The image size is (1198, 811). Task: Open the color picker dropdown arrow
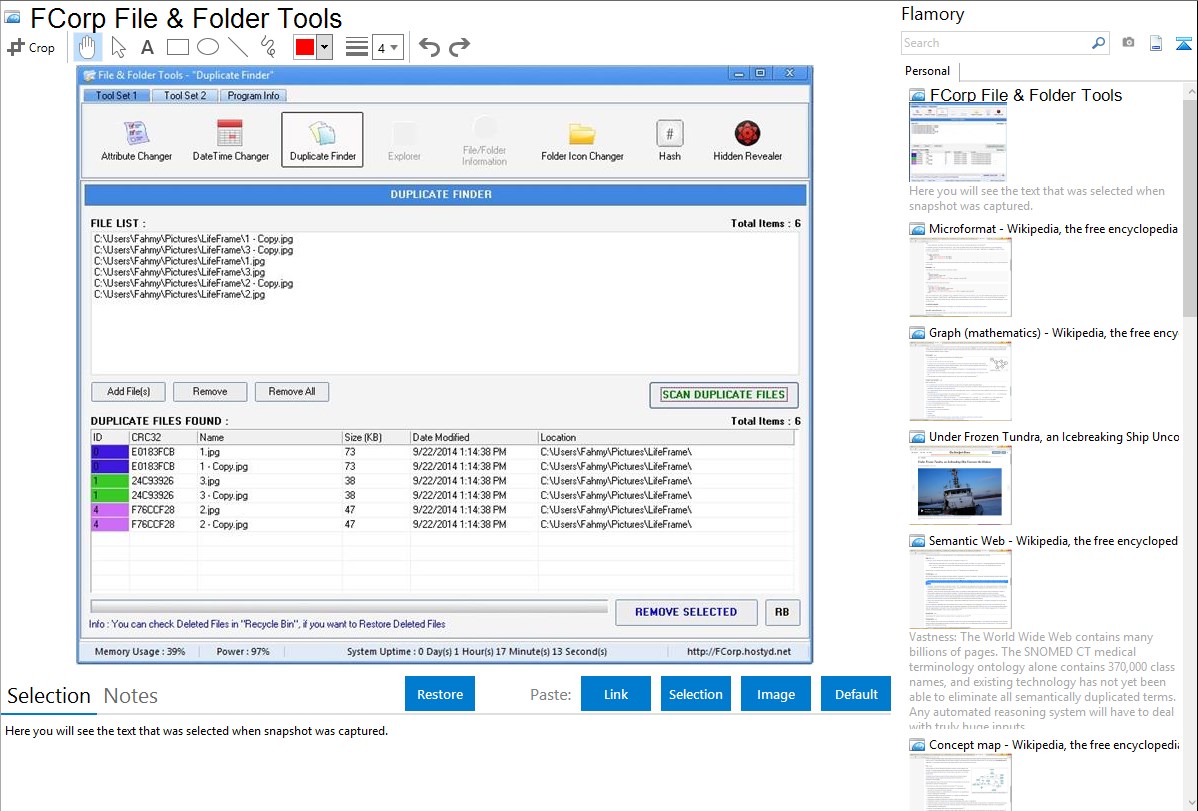pos(325,47)
